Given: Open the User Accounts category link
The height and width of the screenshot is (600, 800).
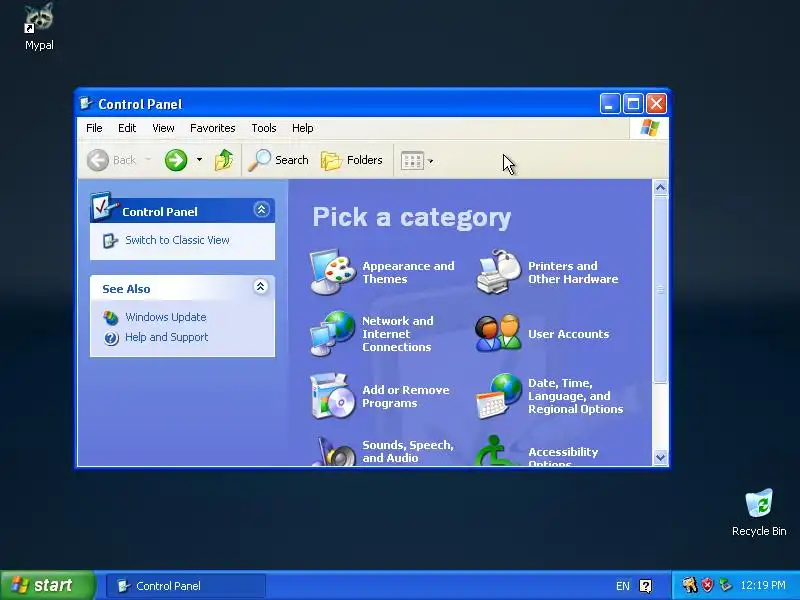Looking at the screenshot, I should 568,334.
